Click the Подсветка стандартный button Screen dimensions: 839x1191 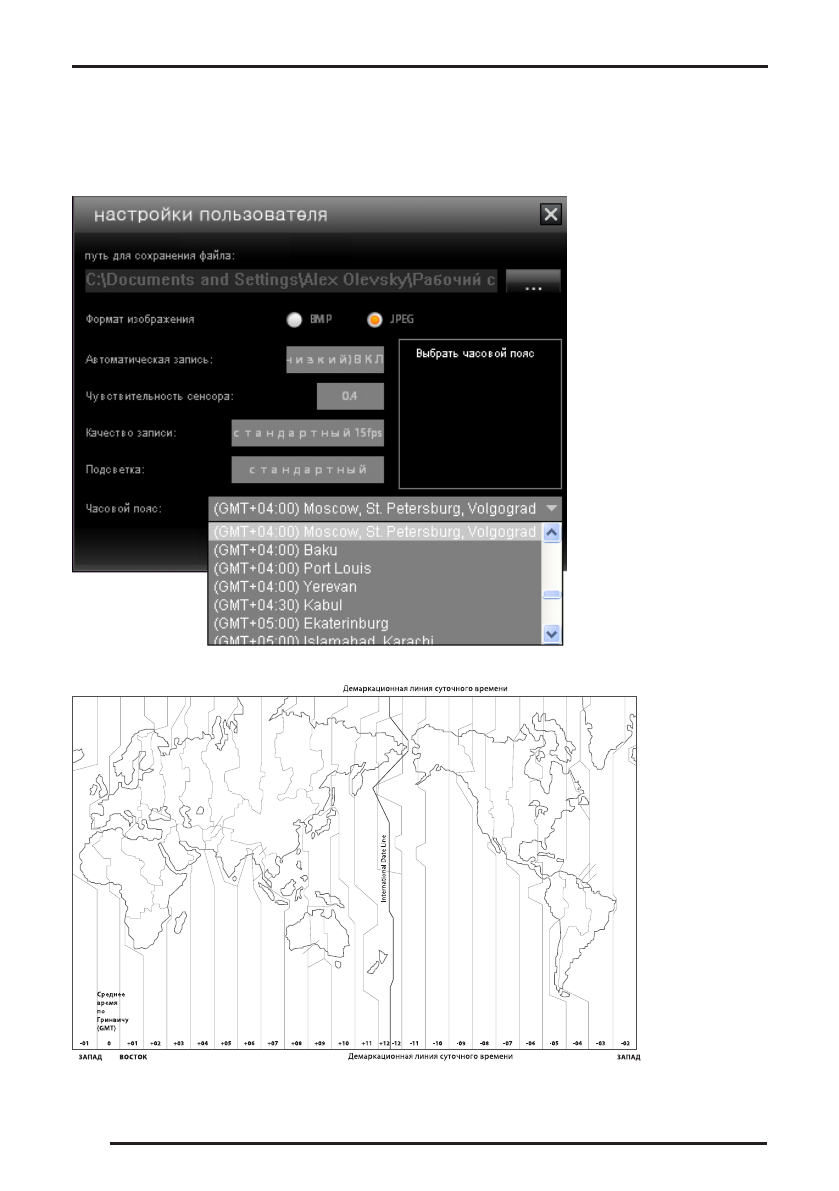click(308, 469)
